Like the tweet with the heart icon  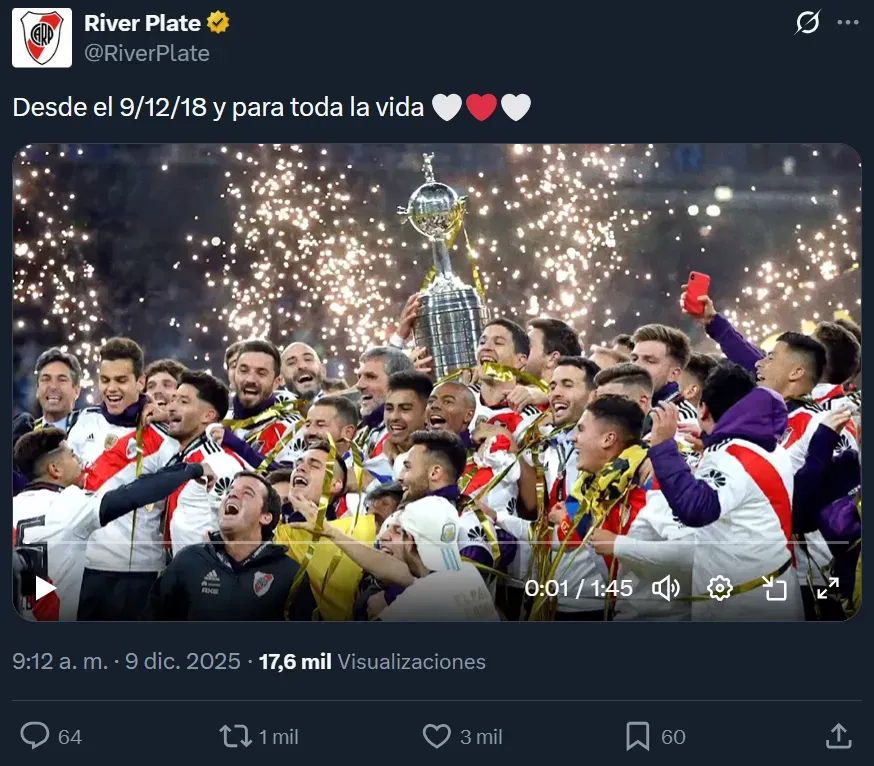tap(437, 737)
